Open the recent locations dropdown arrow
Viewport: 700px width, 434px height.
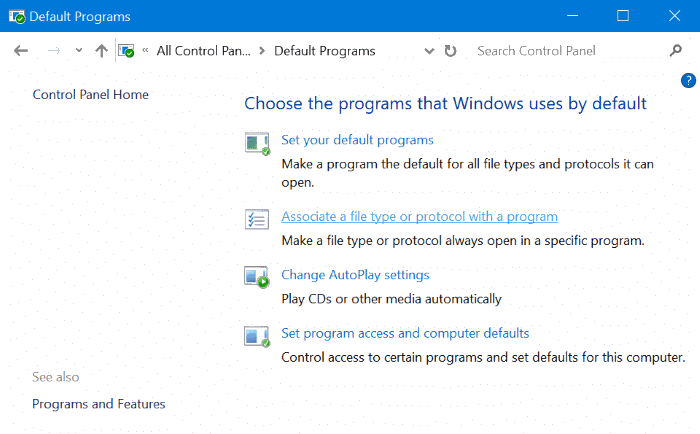pyautogui.click(x=79, y=50)
